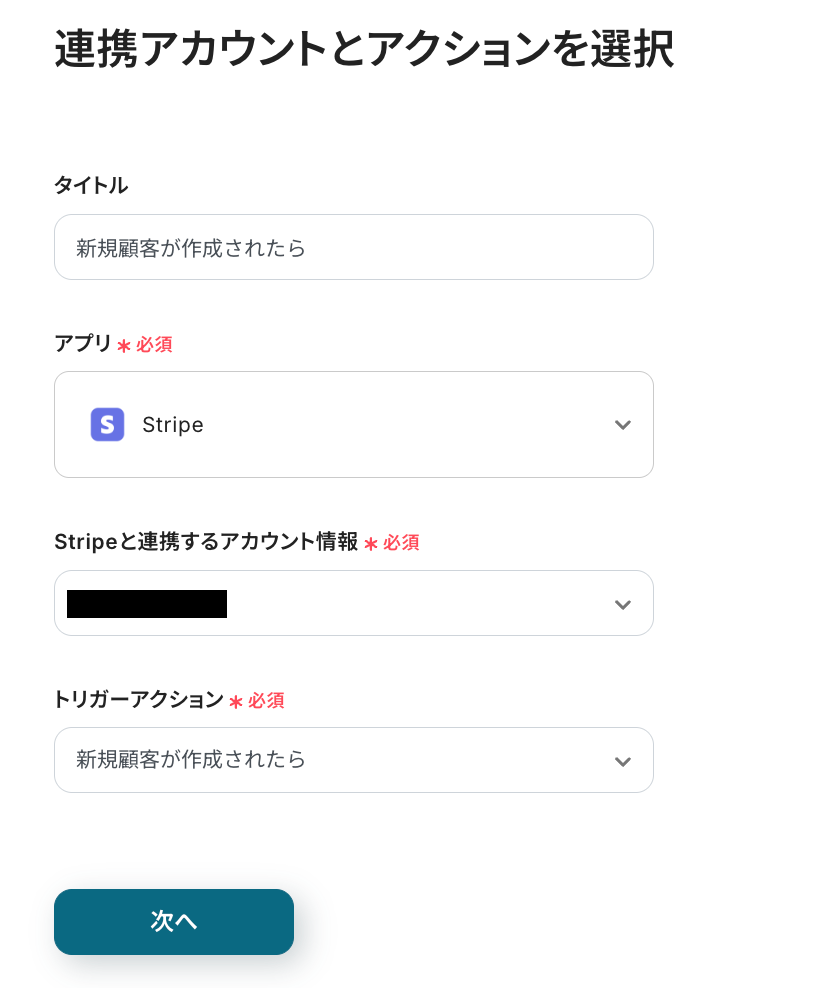Expand the アプリ dropdown chevron
The height and width of the screenshot is (988, 814).
(622, 425)
